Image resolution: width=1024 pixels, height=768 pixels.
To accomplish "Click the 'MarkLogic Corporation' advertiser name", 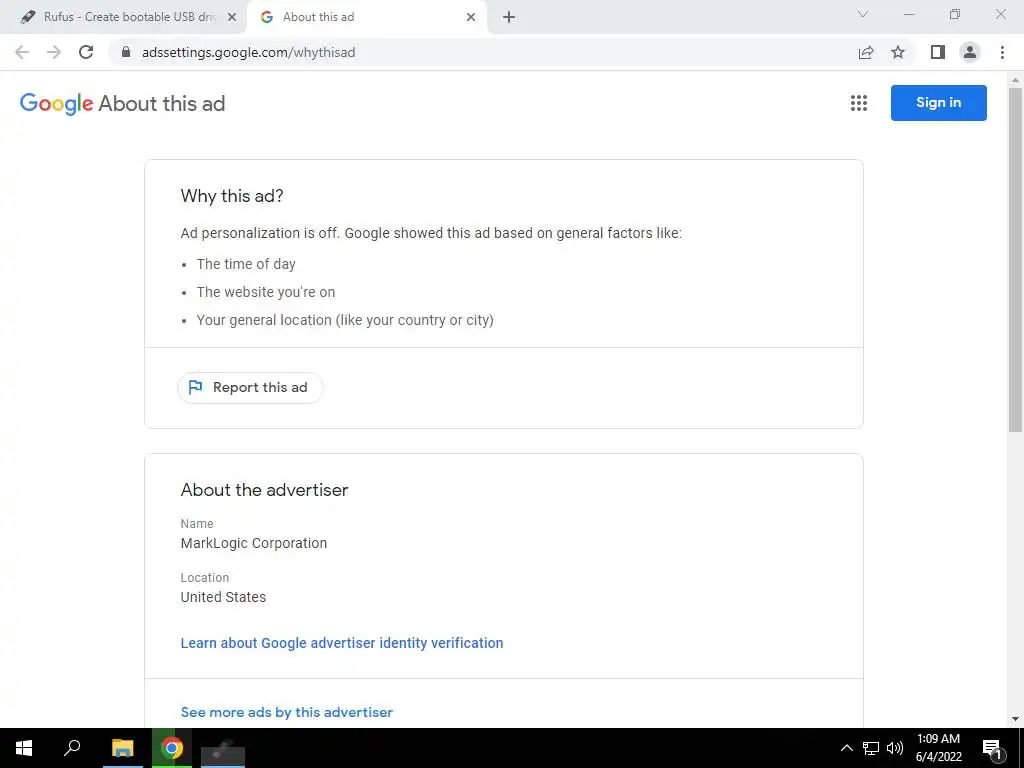I will (253, 543).
